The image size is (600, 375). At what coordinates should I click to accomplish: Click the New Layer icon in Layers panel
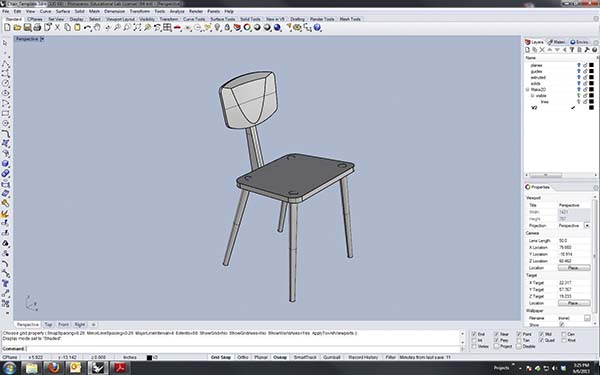pos(527,50)
